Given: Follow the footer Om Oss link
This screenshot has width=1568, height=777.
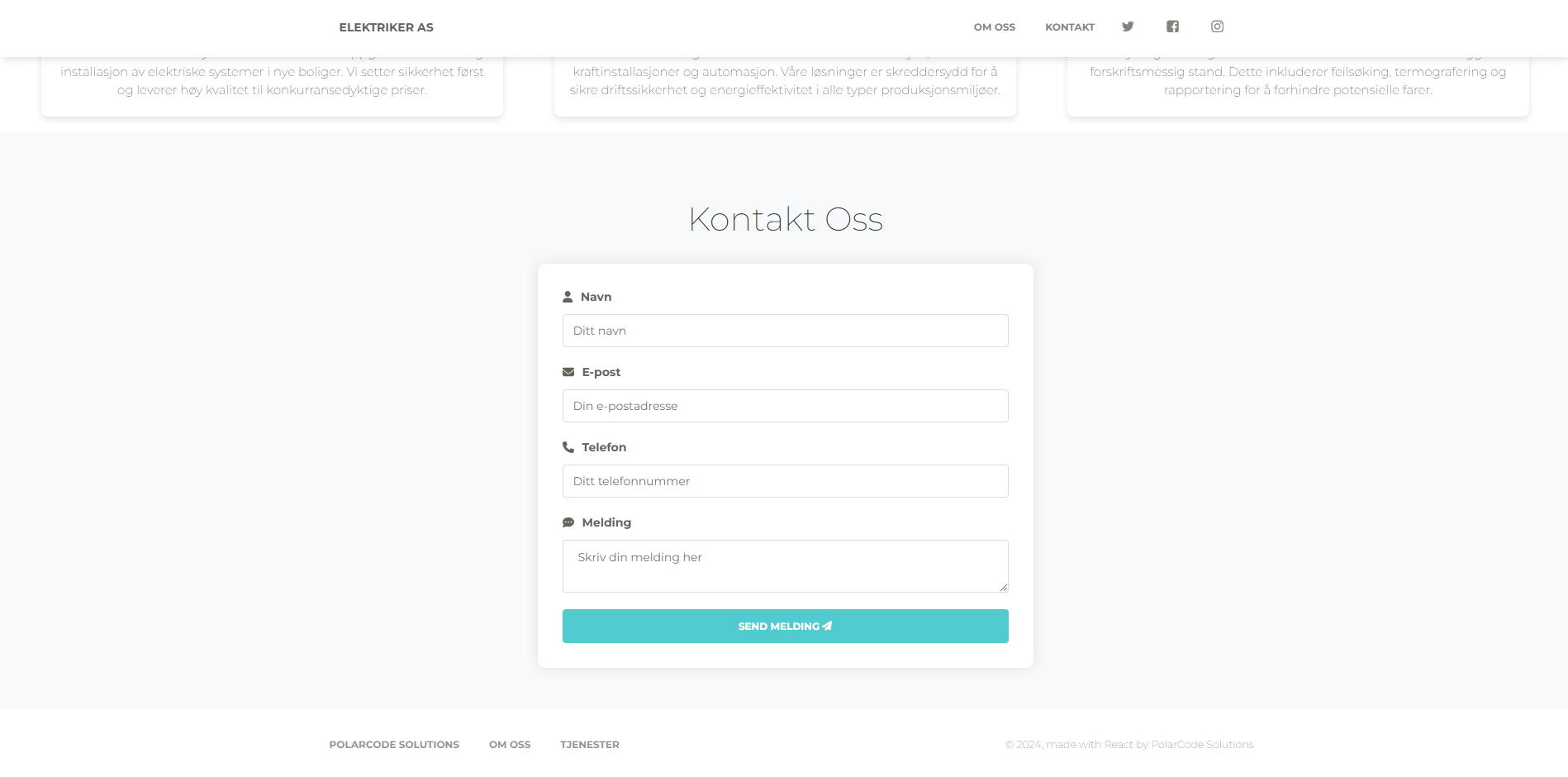Looking at the screenshot, I should [510, 745].
